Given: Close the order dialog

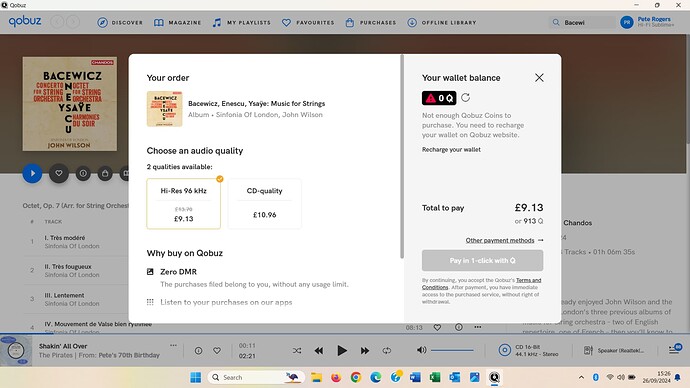Looking at the screenshot, I should pyautogui.click(x=539, y=78).
